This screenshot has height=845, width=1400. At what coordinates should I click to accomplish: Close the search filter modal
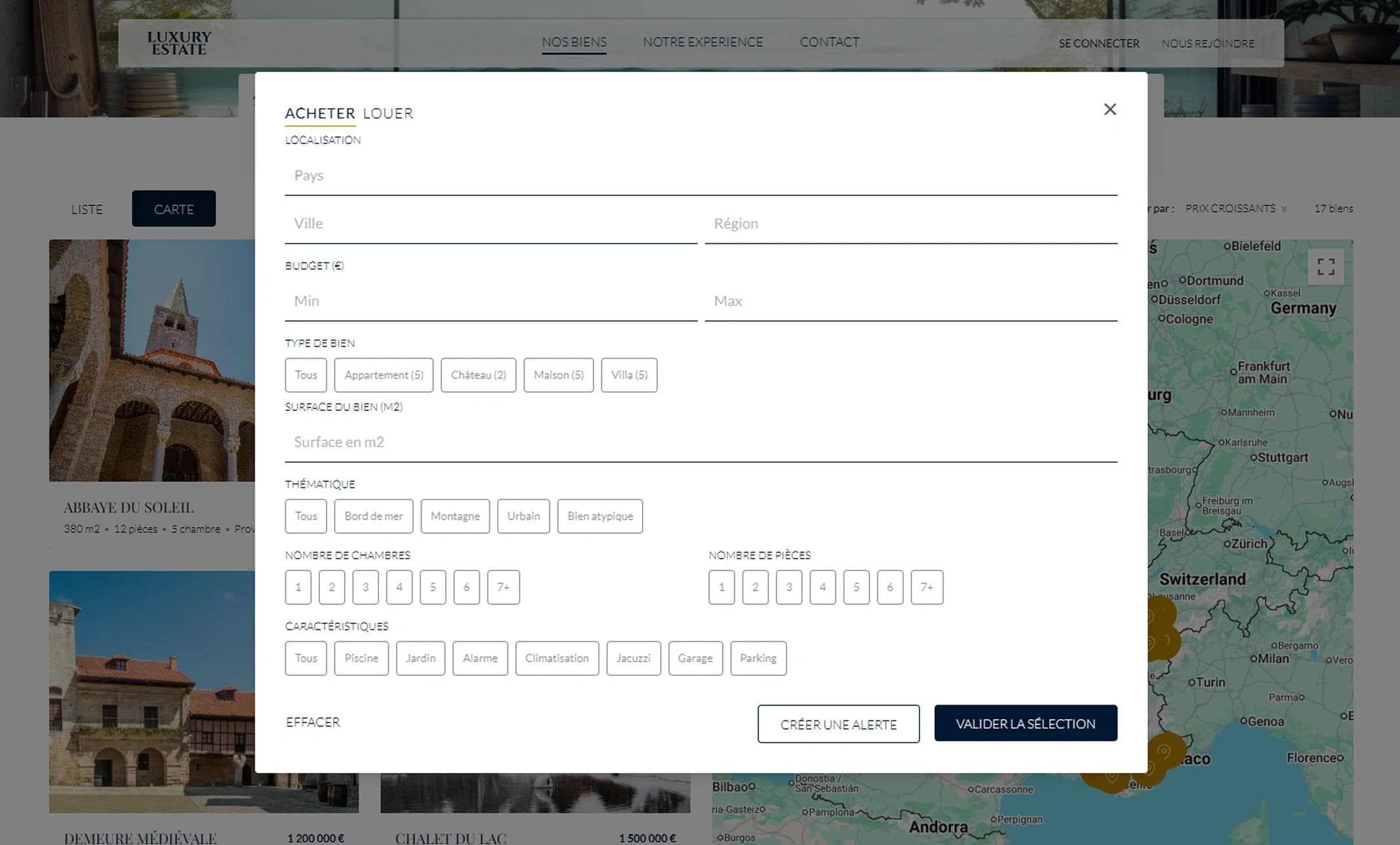pyautogui.click(x=1110, y=109)
